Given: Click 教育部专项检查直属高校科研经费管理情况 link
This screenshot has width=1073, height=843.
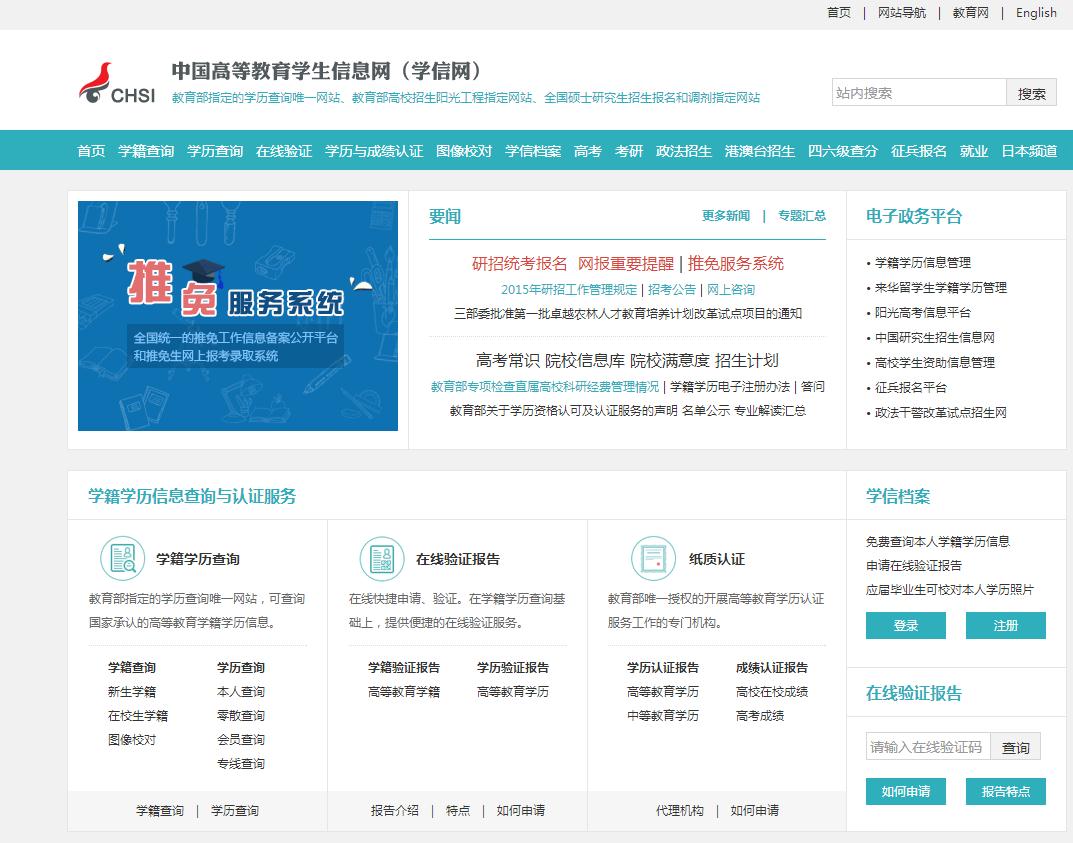Looking at the screenshot, I should 545,387.
